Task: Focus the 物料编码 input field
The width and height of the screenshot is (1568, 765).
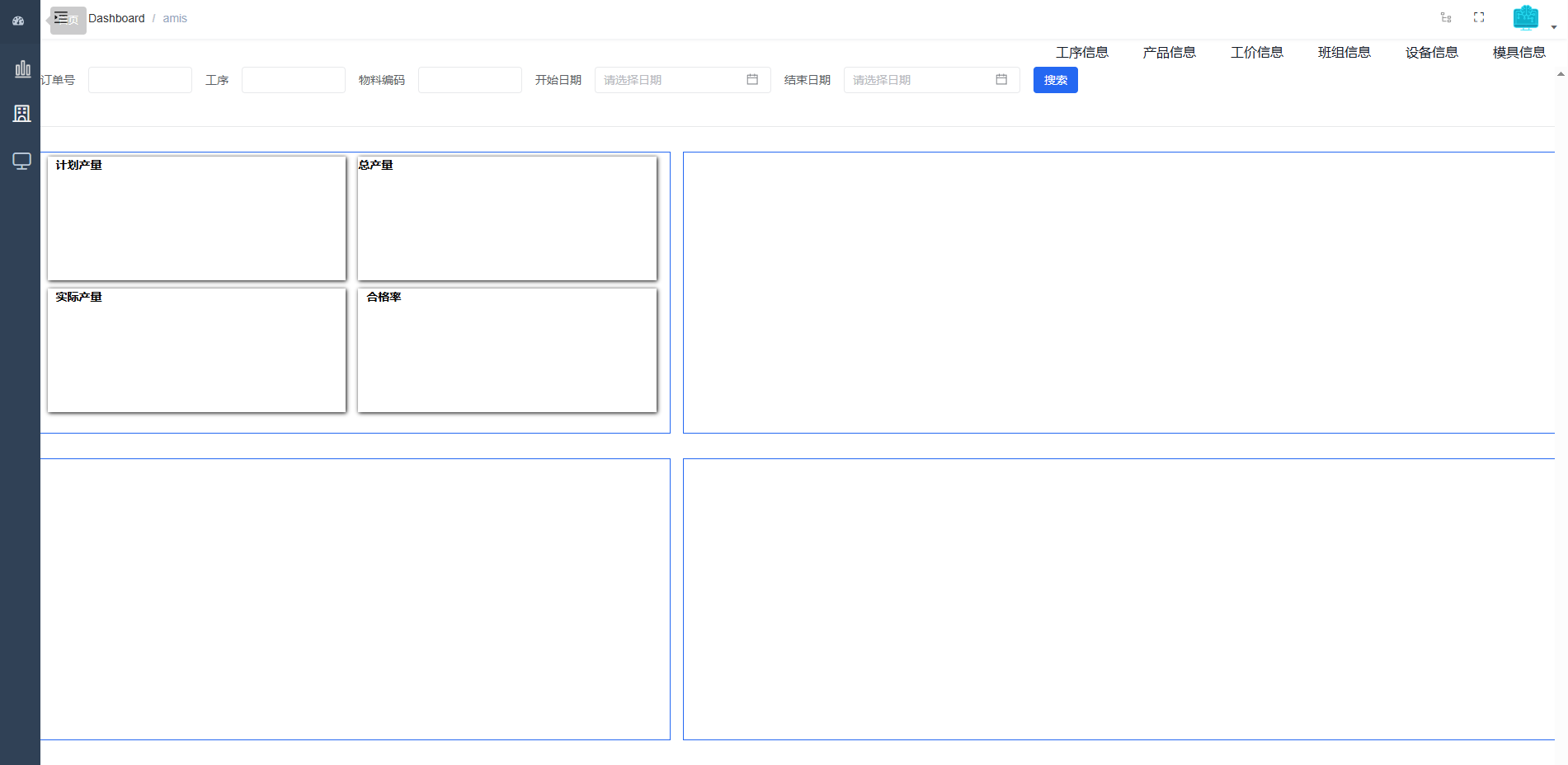Action: coord(470,80)
